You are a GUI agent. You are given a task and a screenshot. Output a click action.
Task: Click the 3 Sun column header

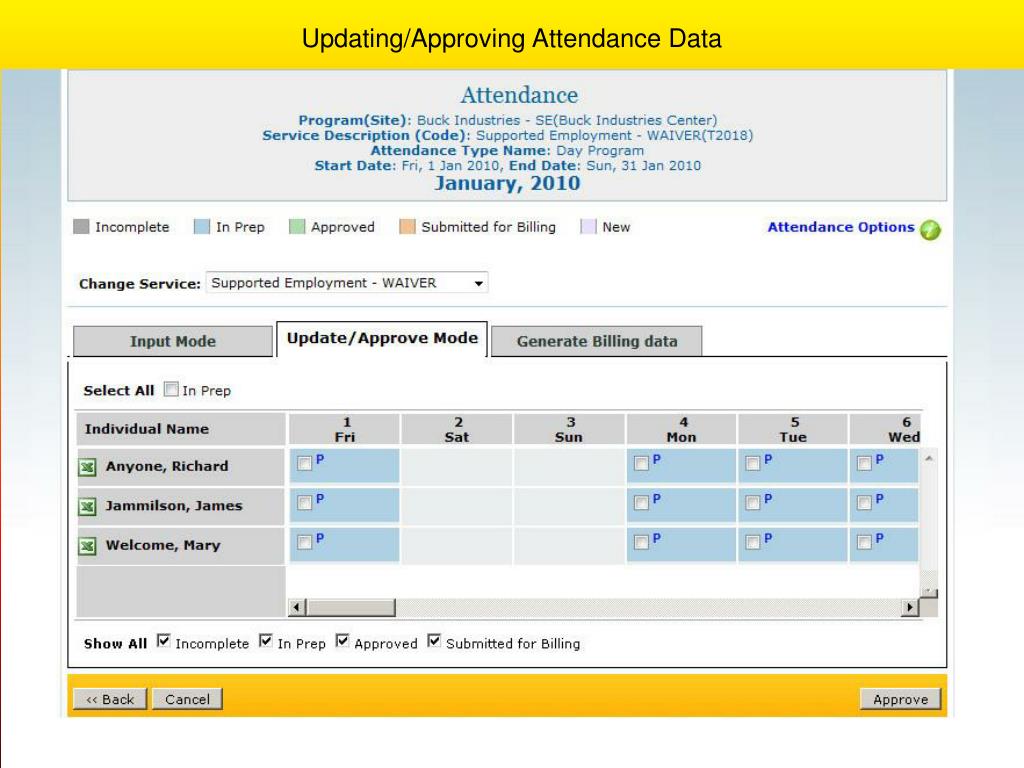569,429
